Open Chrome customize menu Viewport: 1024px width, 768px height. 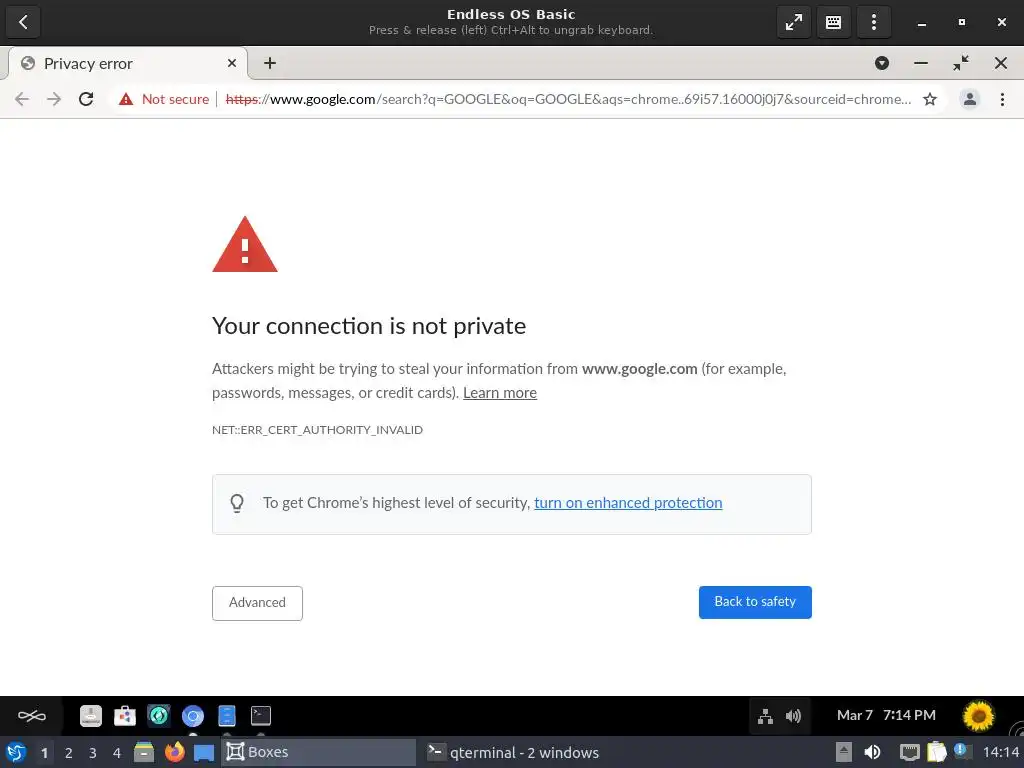pos(1002,99)
